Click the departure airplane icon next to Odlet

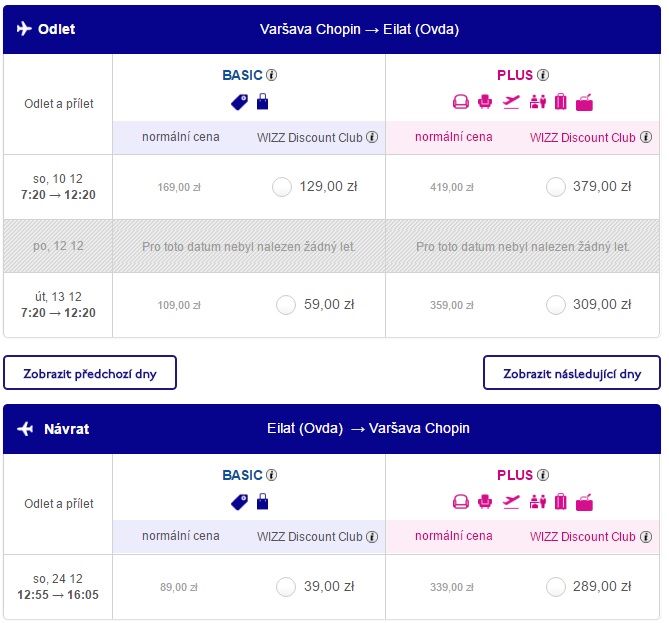point(24,29)
